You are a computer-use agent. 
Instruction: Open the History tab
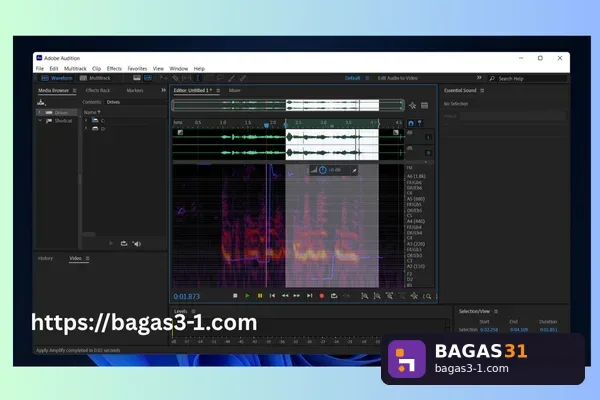[x=45, y=258]
